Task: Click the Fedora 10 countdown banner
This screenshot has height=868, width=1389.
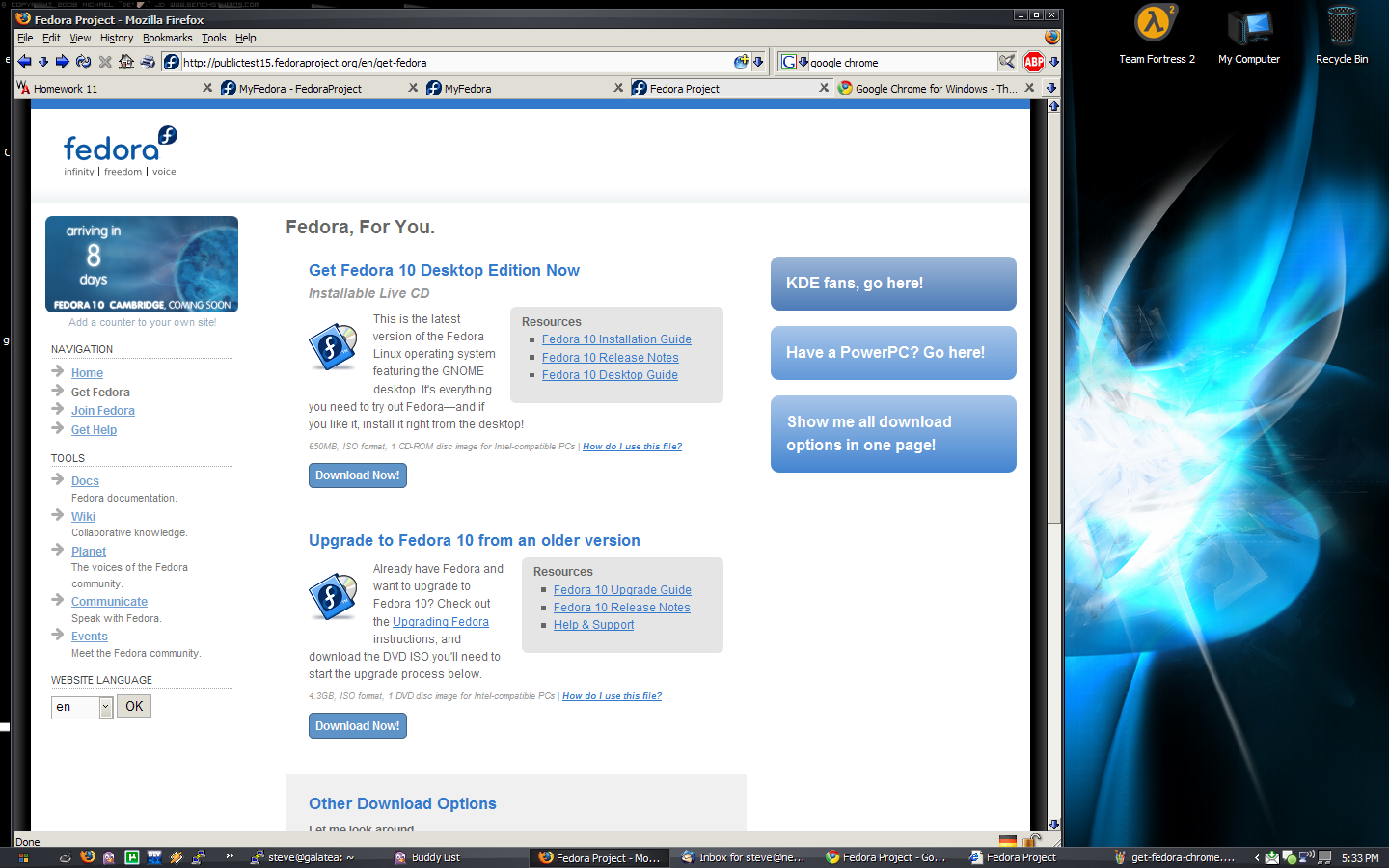Action: pyautogui.click(x=142, y=264)
